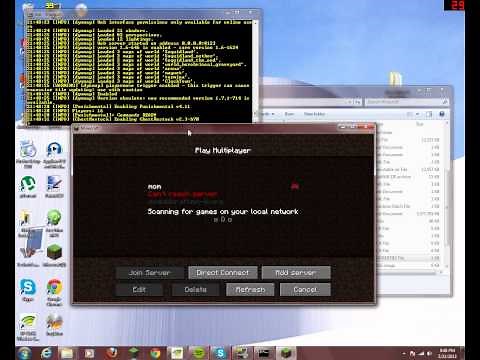Click the Add server button
The image size is (480, 360).
[296, 273]
